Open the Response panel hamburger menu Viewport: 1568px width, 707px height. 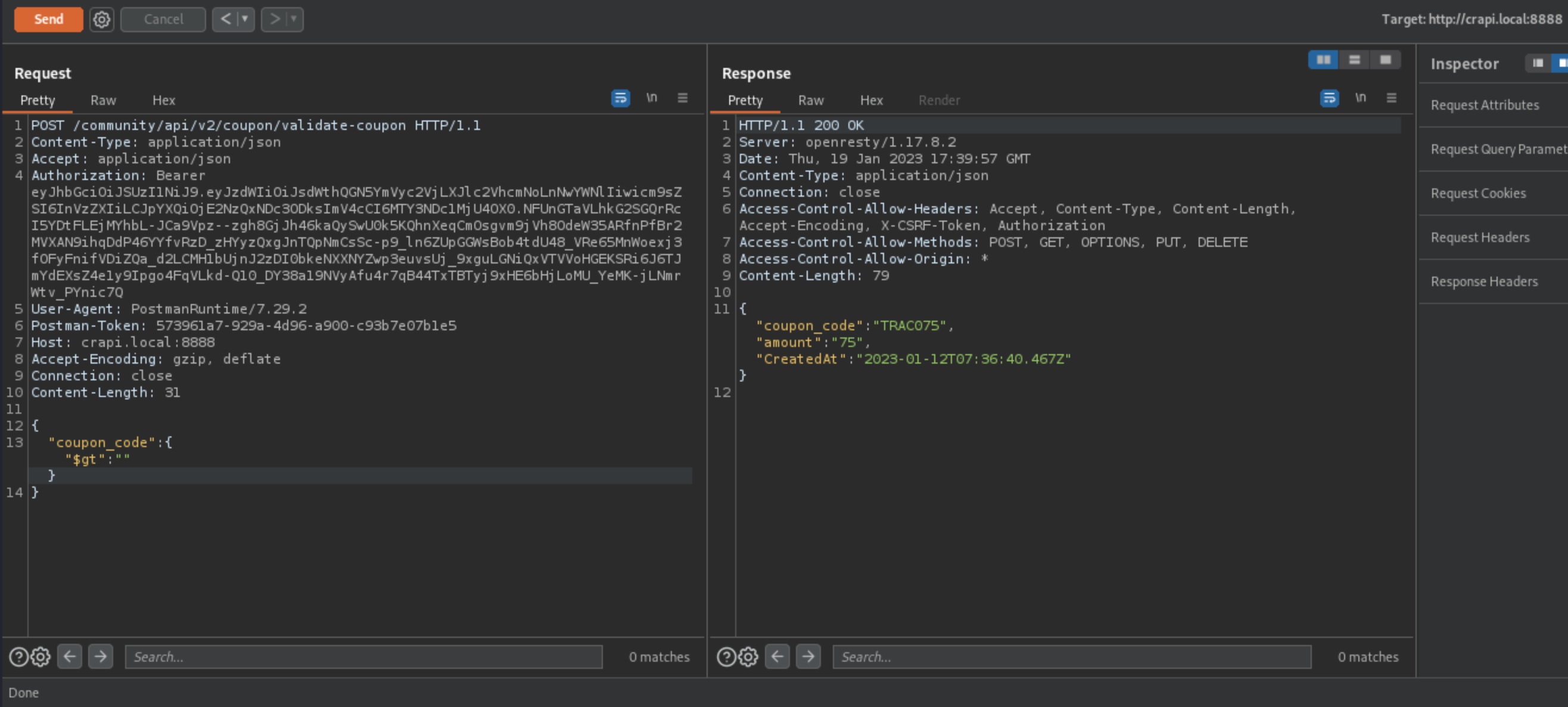(1391, 98)
